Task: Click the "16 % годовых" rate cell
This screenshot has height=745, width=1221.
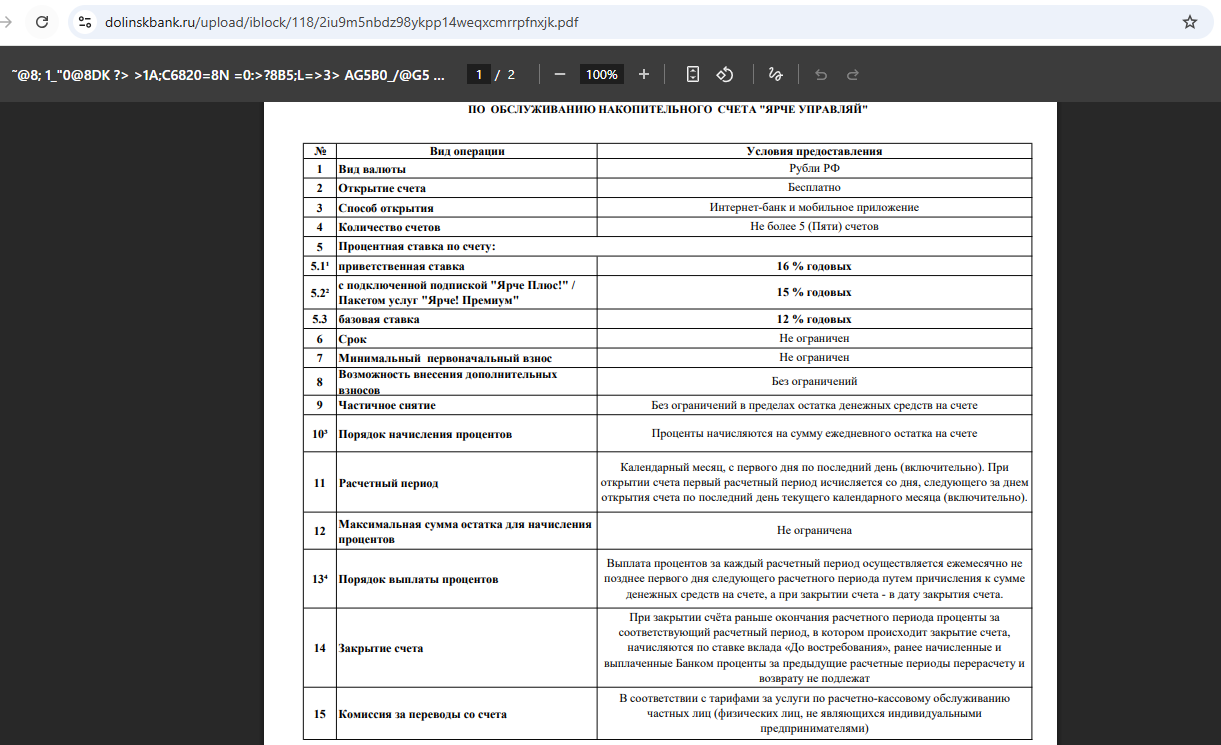Action: coord(813,267)
